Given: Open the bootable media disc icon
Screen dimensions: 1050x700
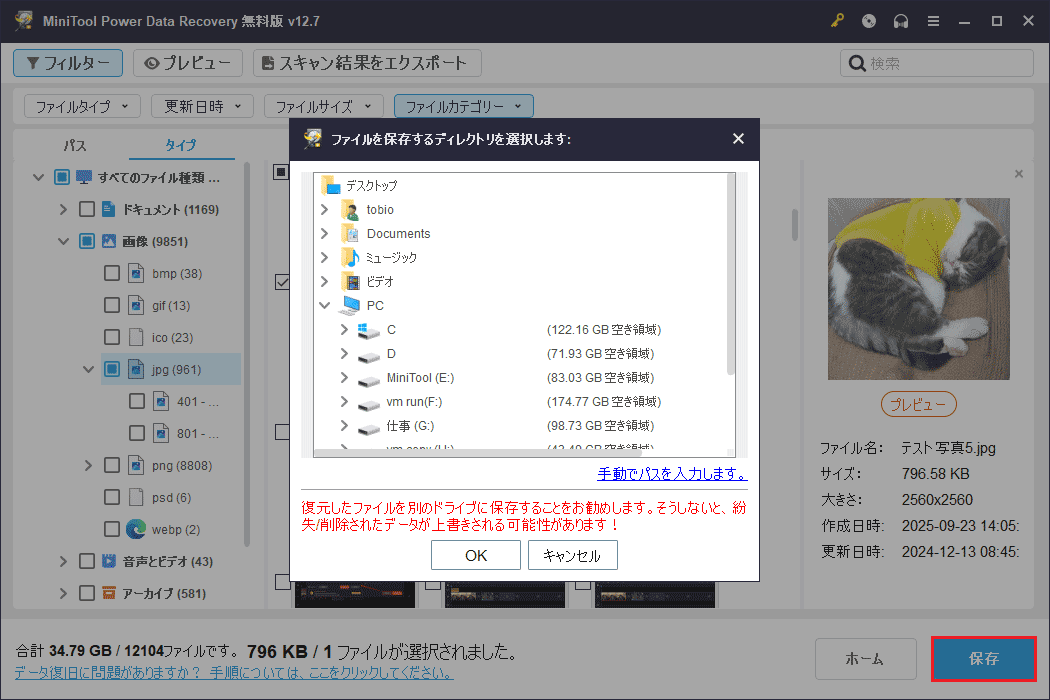Looking at the screenshot, I should 868,20.
